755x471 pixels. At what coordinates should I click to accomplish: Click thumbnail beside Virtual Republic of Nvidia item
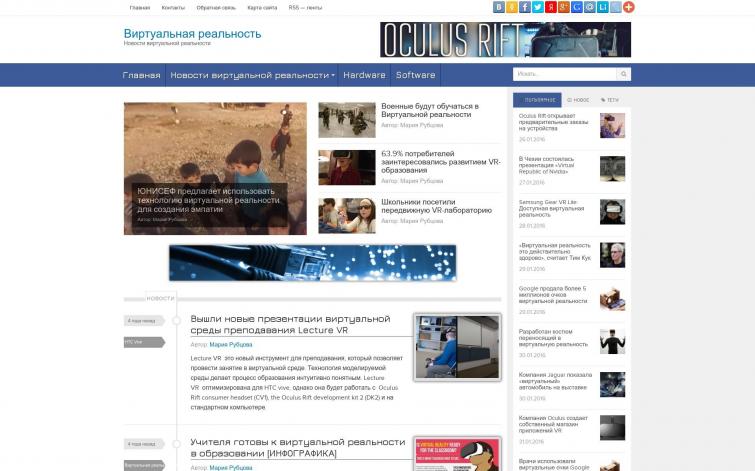pyautogui.click(x=612, y=169)
